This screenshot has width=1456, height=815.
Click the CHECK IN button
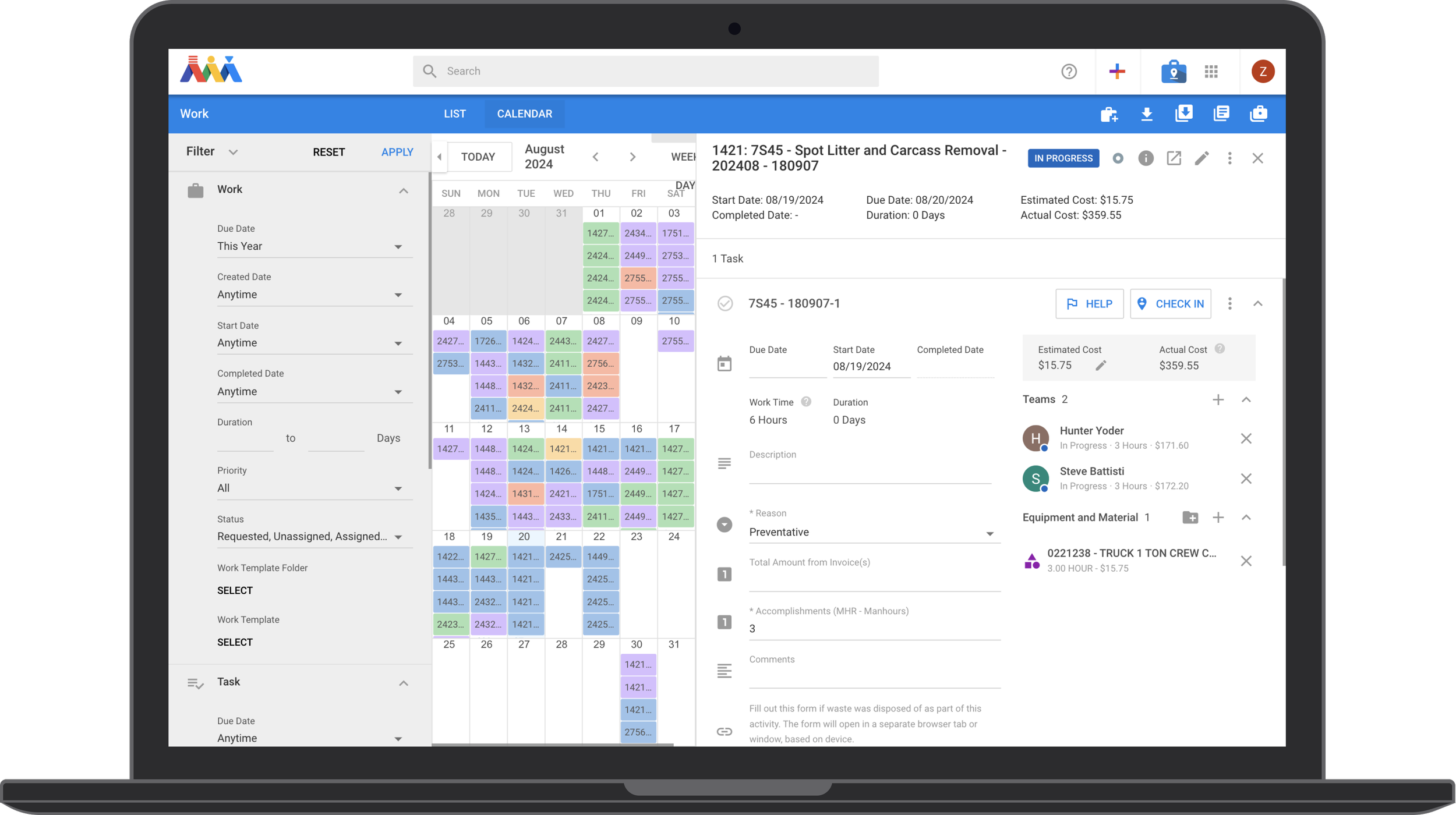click(x=1170, y=304)
